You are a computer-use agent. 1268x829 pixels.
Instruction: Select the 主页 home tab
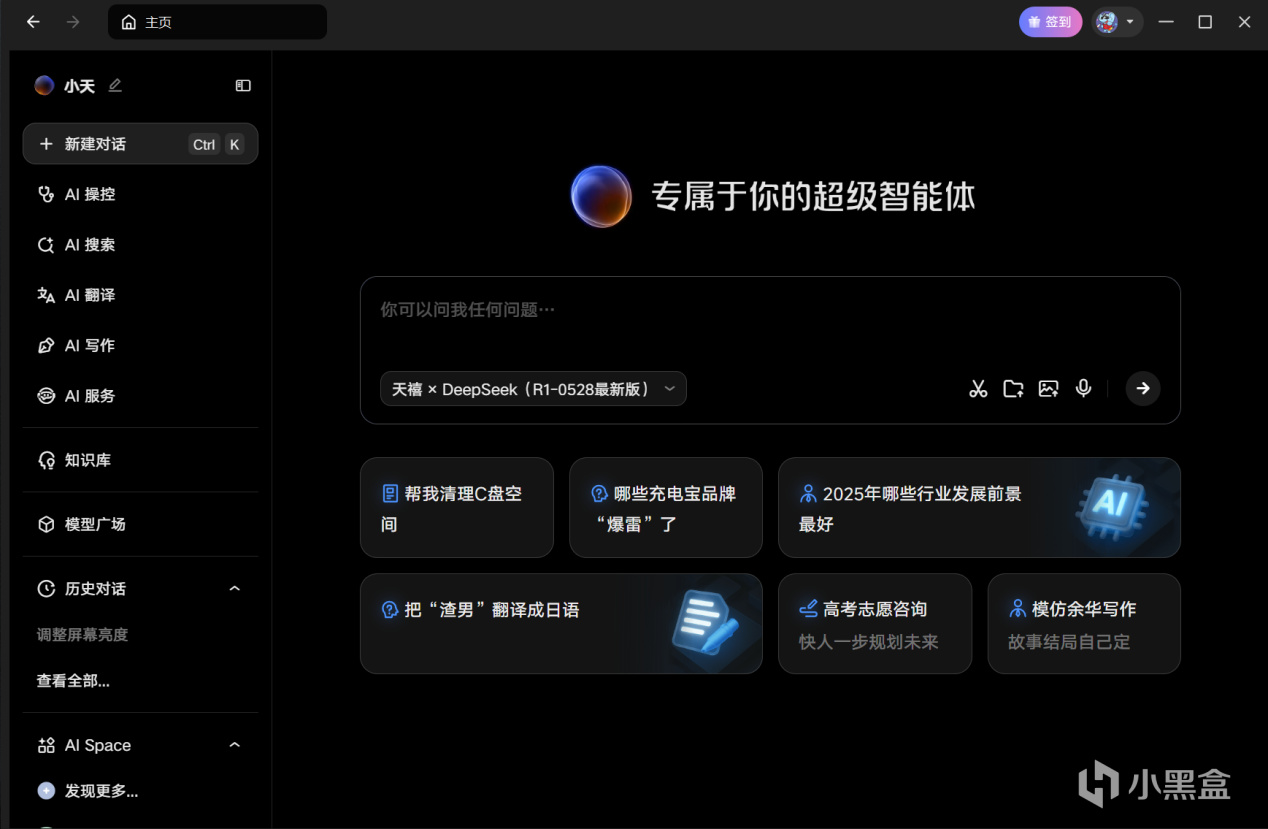[217, 22]
